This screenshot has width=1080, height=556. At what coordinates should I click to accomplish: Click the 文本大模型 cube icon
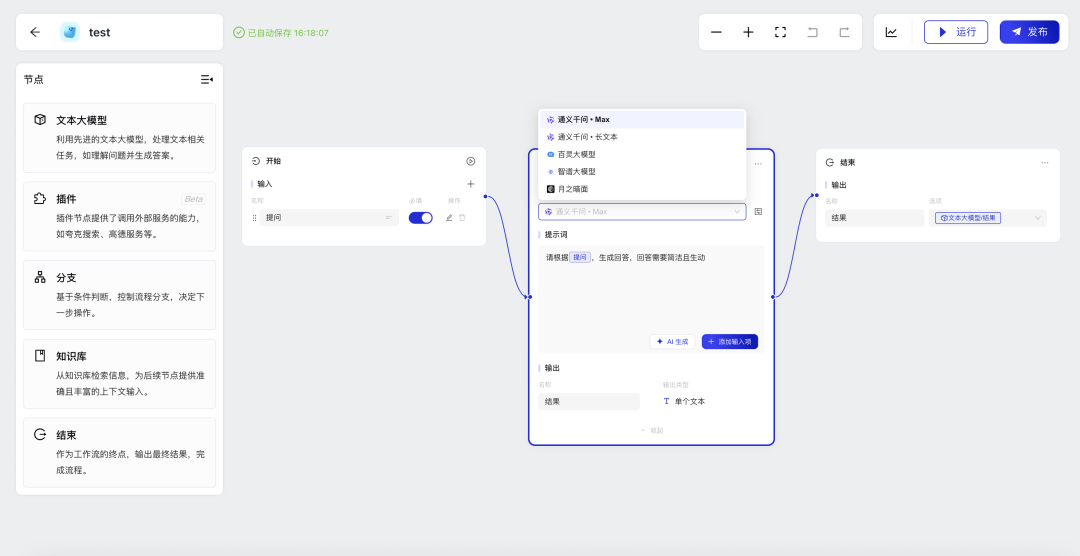pos(40,120)
